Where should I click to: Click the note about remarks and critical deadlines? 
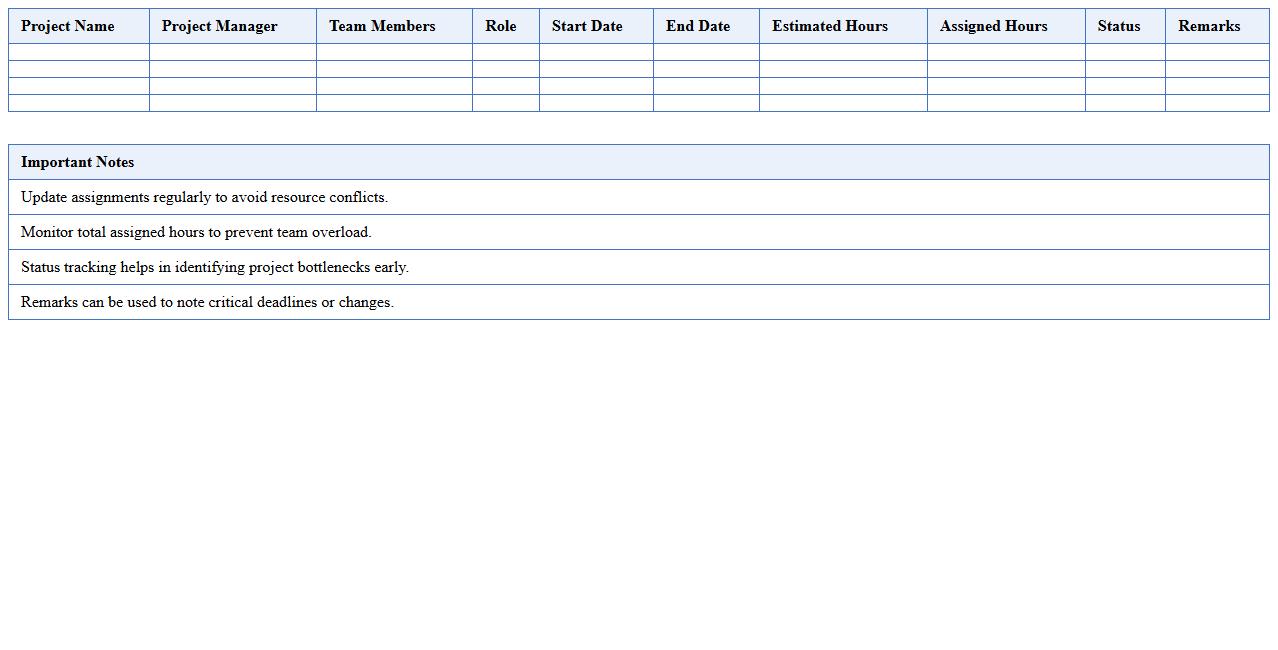(x=207, y=302)
